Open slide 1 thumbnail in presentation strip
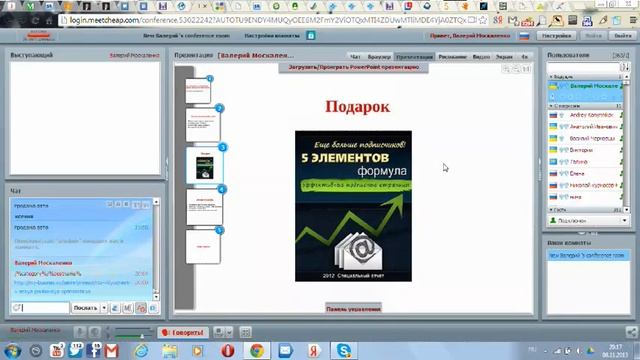This screenshot has width=640, height=360. click(198, 91)
